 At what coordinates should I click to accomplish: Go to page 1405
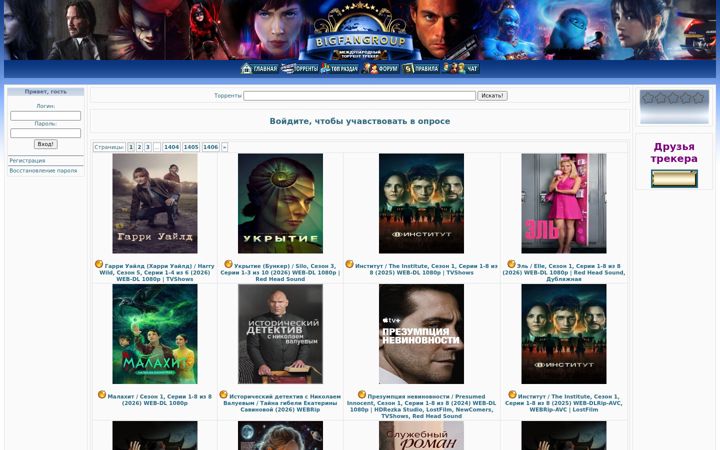[191, 147]
